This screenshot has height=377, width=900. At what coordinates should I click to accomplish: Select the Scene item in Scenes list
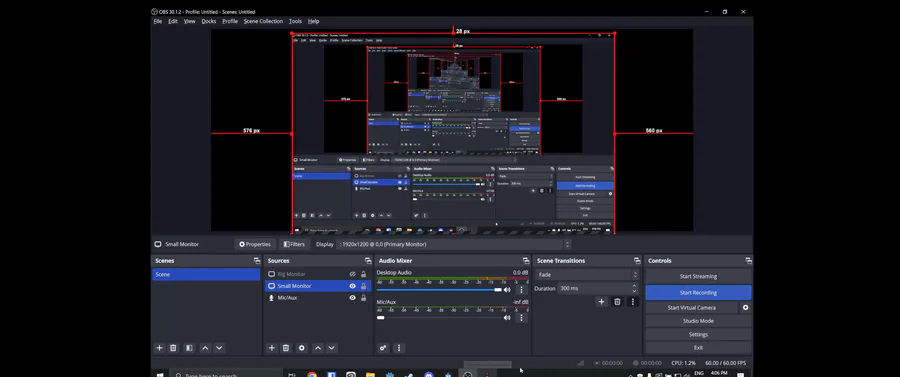(206, 274)
